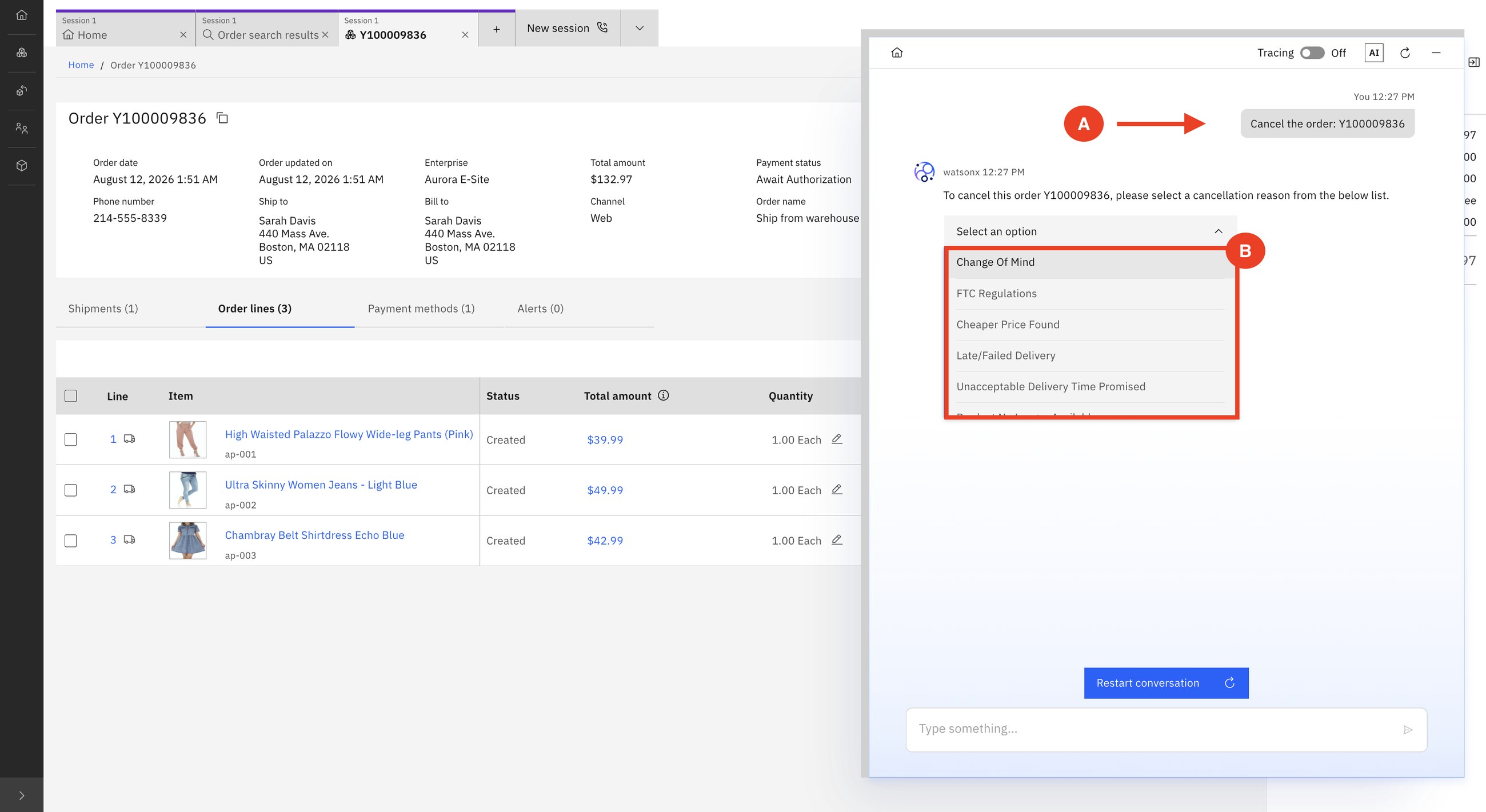Edit quantity for Ultra Skinny Jeans line
1486x812 pixels.
click(x=837, y=490)
